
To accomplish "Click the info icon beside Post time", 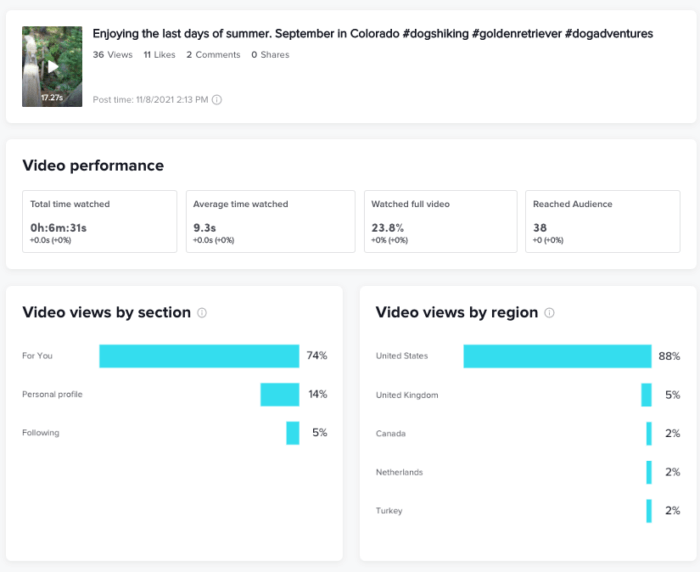I will tap(217, 100).
